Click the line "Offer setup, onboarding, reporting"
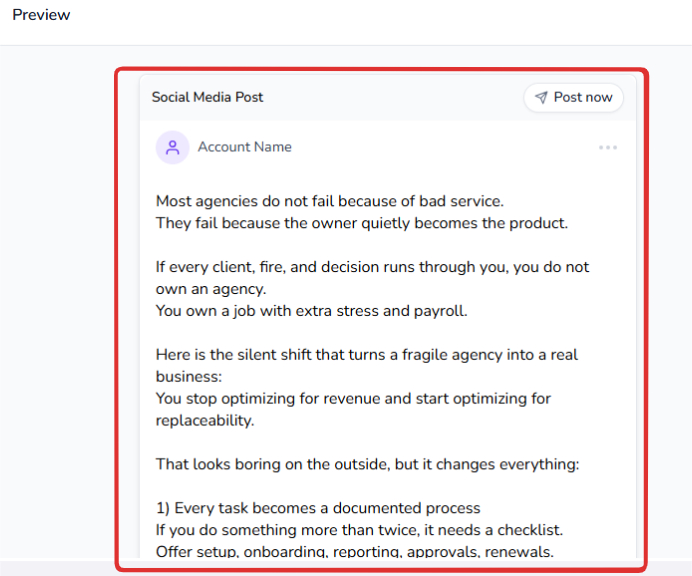 point(354,552)
